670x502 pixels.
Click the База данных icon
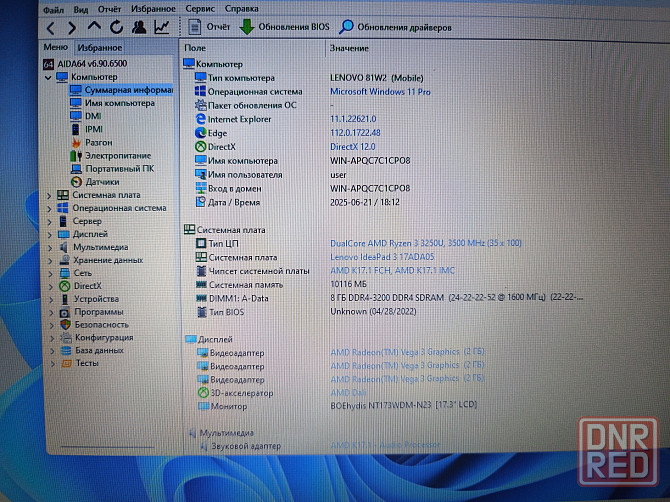click(x=66, y=351)
